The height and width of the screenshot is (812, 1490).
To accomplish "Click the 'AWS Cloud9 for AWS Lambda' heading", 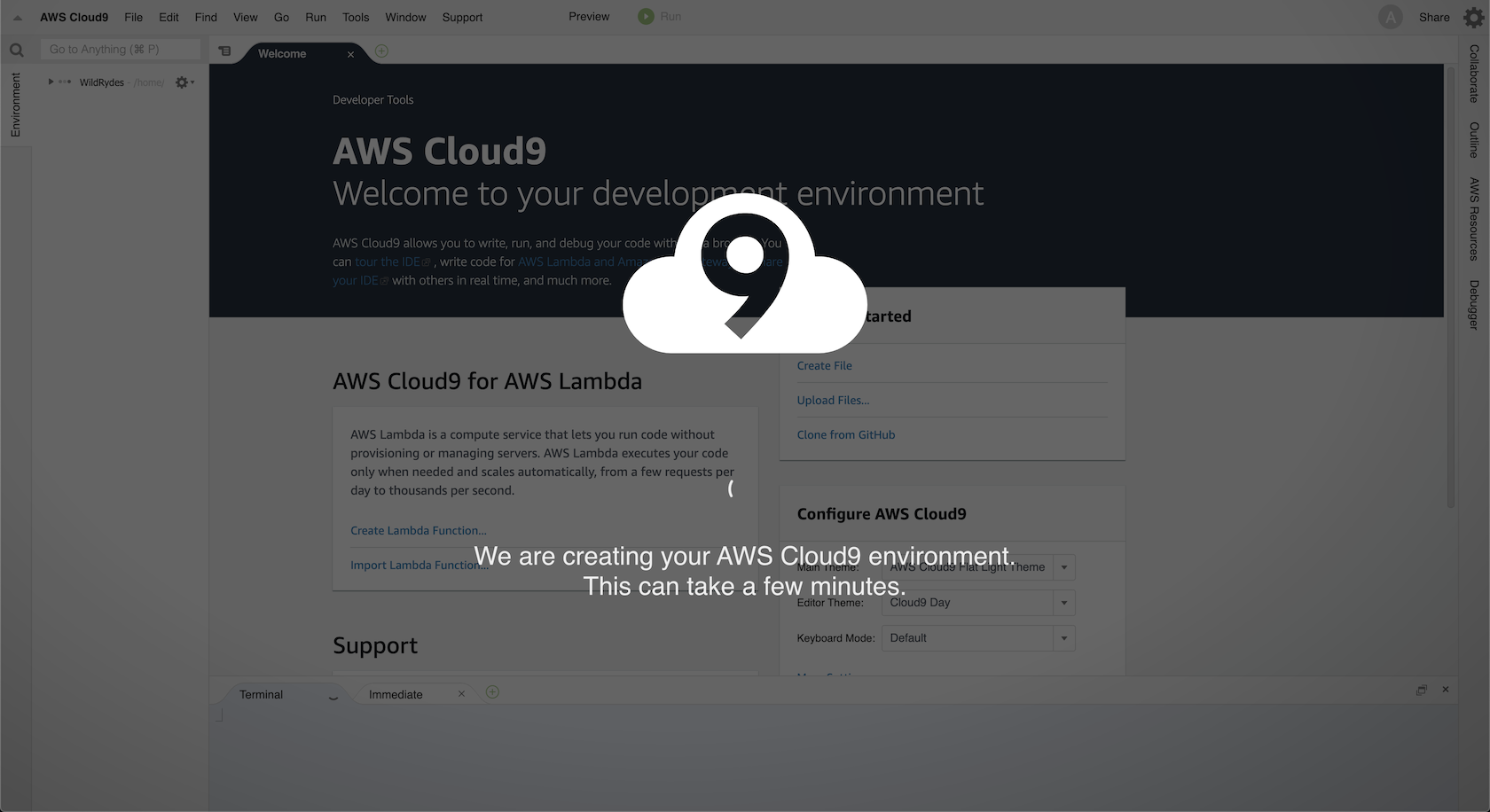I will point(487,381).
